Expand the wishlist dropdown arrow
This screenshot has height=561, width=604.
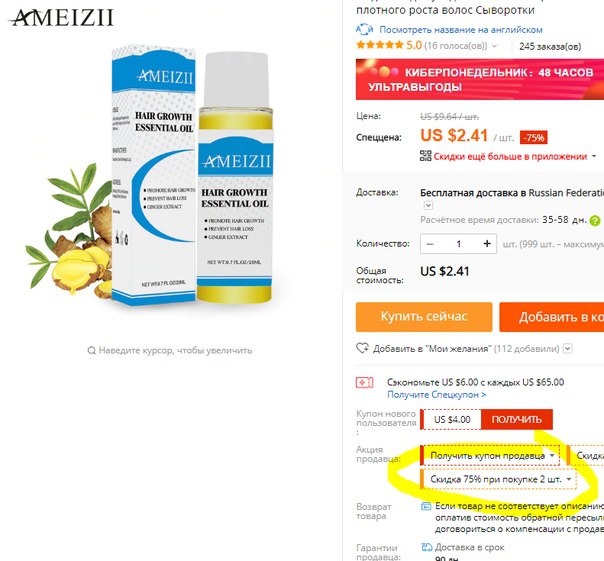[567, 349]
